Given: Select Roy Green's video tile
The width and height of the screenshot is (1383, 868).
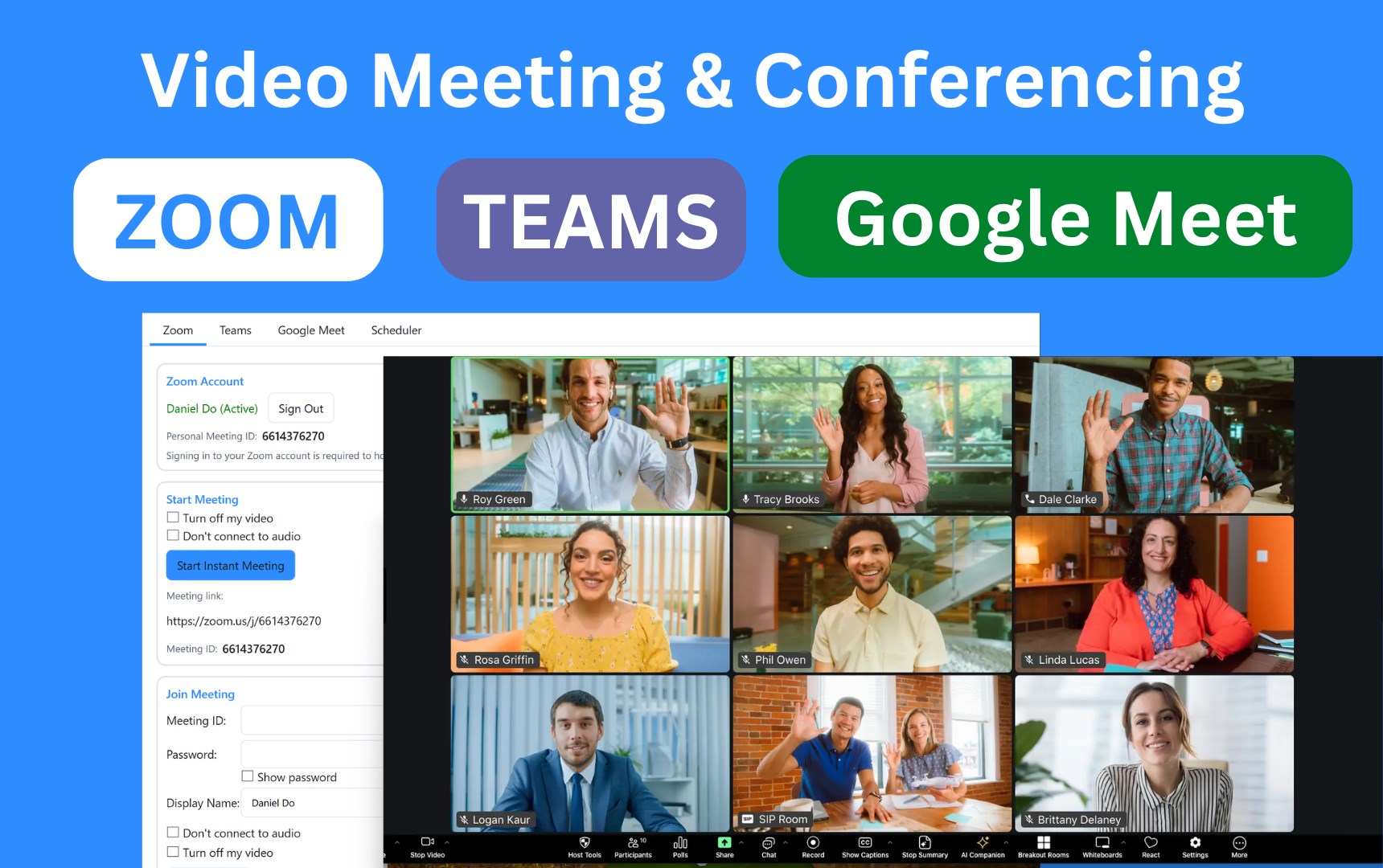Looking at the screenshot, I should (x=590, y=434).
